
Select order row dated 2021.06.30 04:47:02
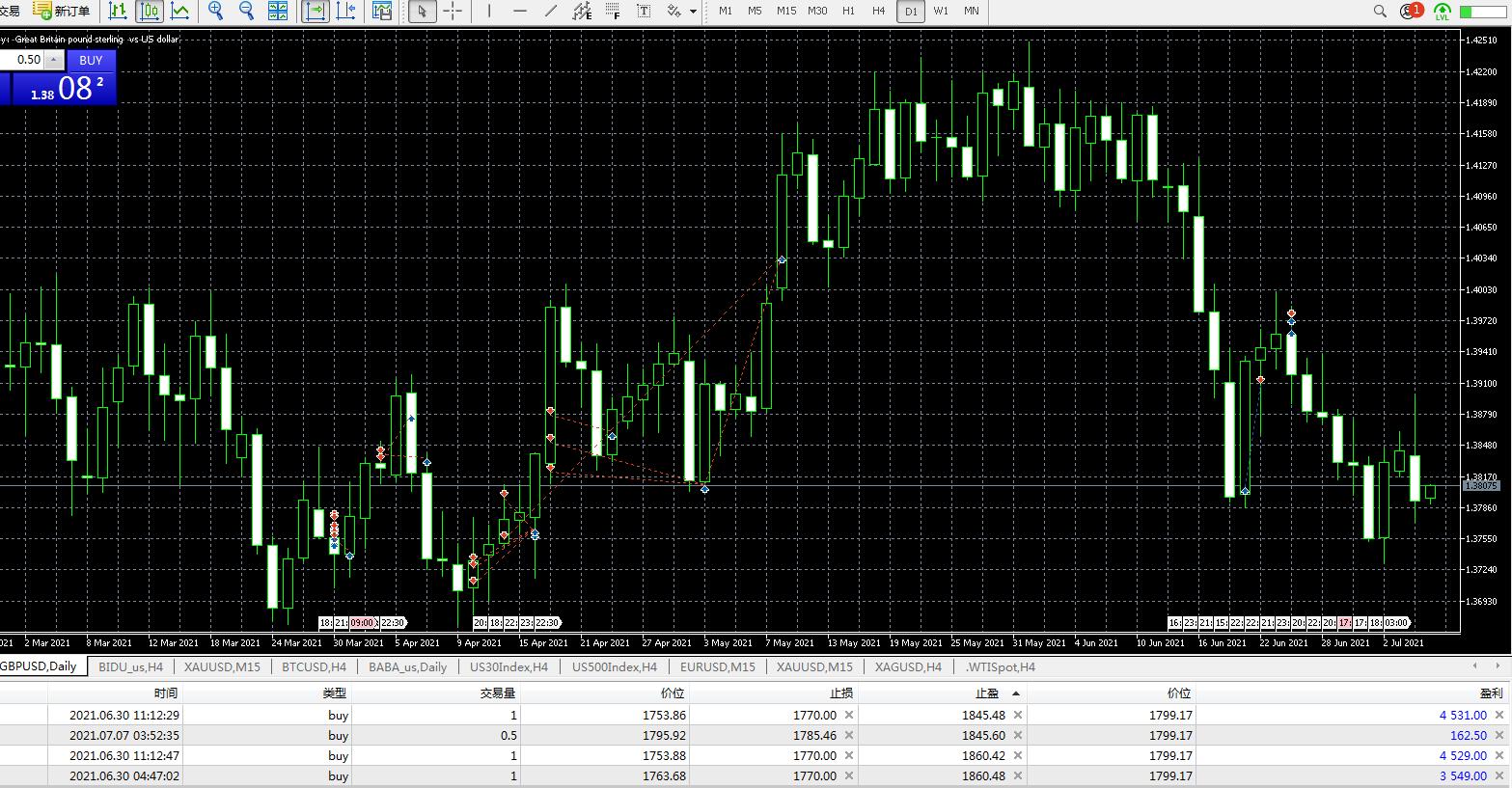tap(755, 775)
